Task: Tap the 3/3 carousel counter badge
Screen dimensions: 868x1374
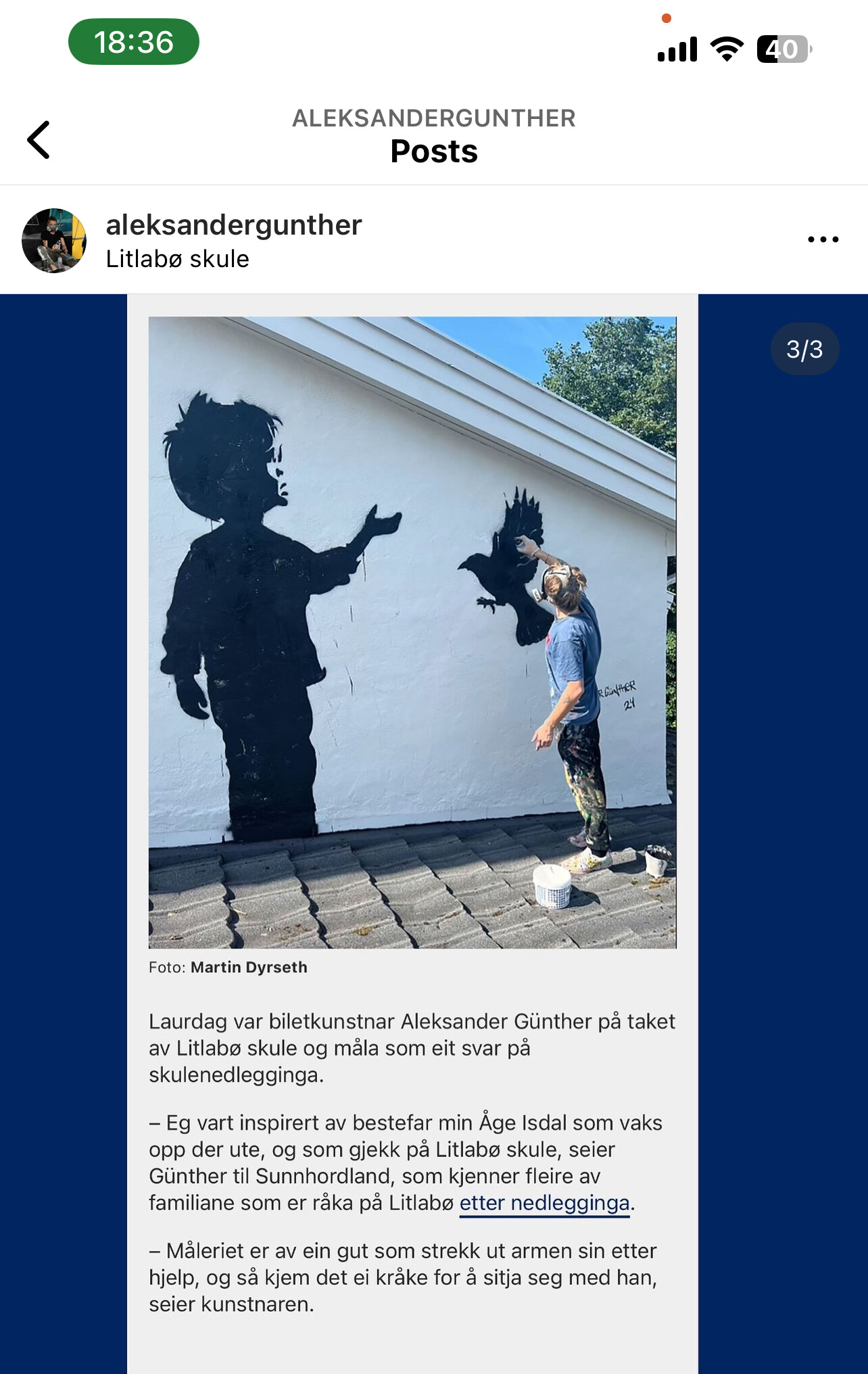Action: 804,349
